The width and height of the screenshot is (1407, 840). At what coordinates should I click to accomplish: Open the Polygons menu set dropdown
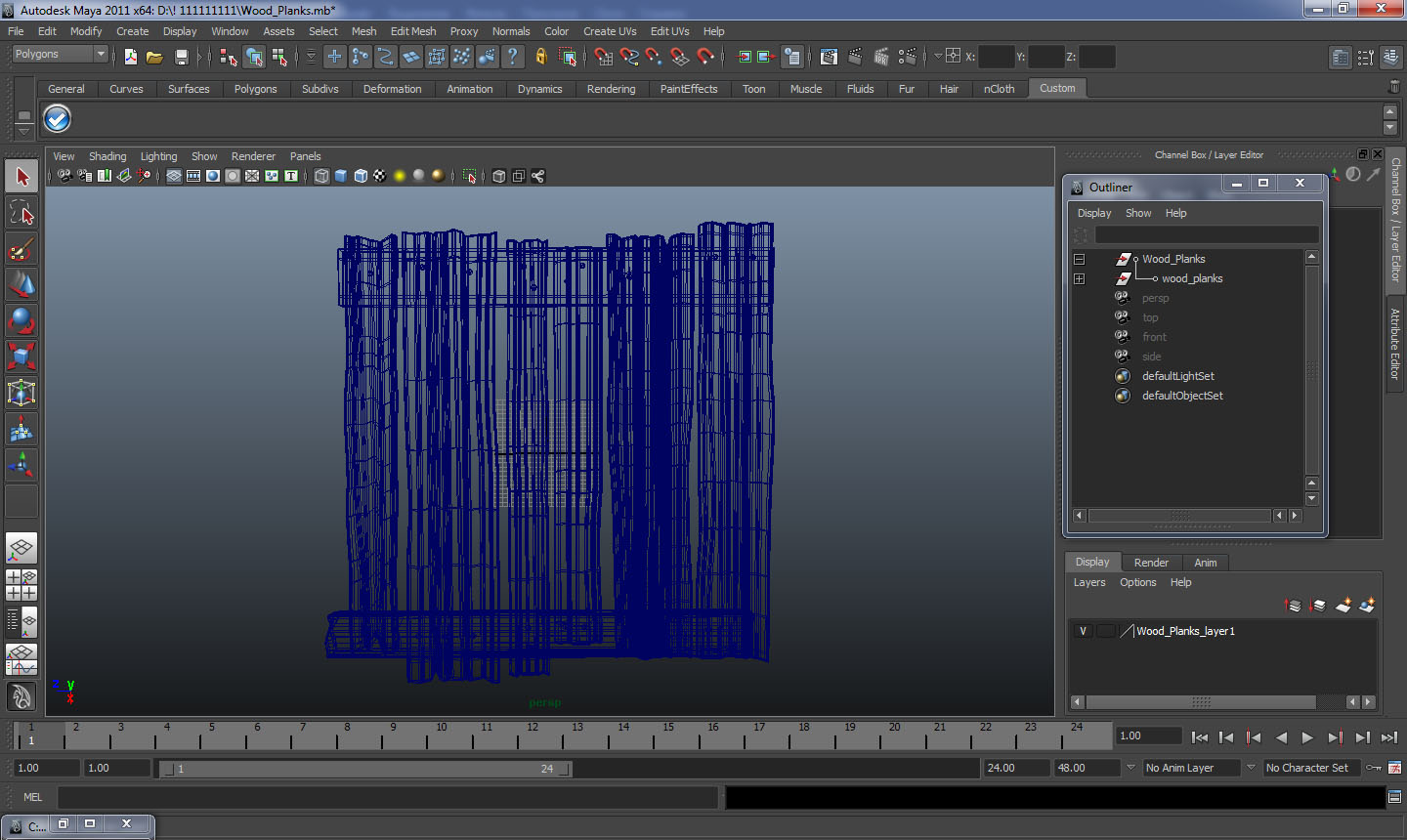point(59,55)
